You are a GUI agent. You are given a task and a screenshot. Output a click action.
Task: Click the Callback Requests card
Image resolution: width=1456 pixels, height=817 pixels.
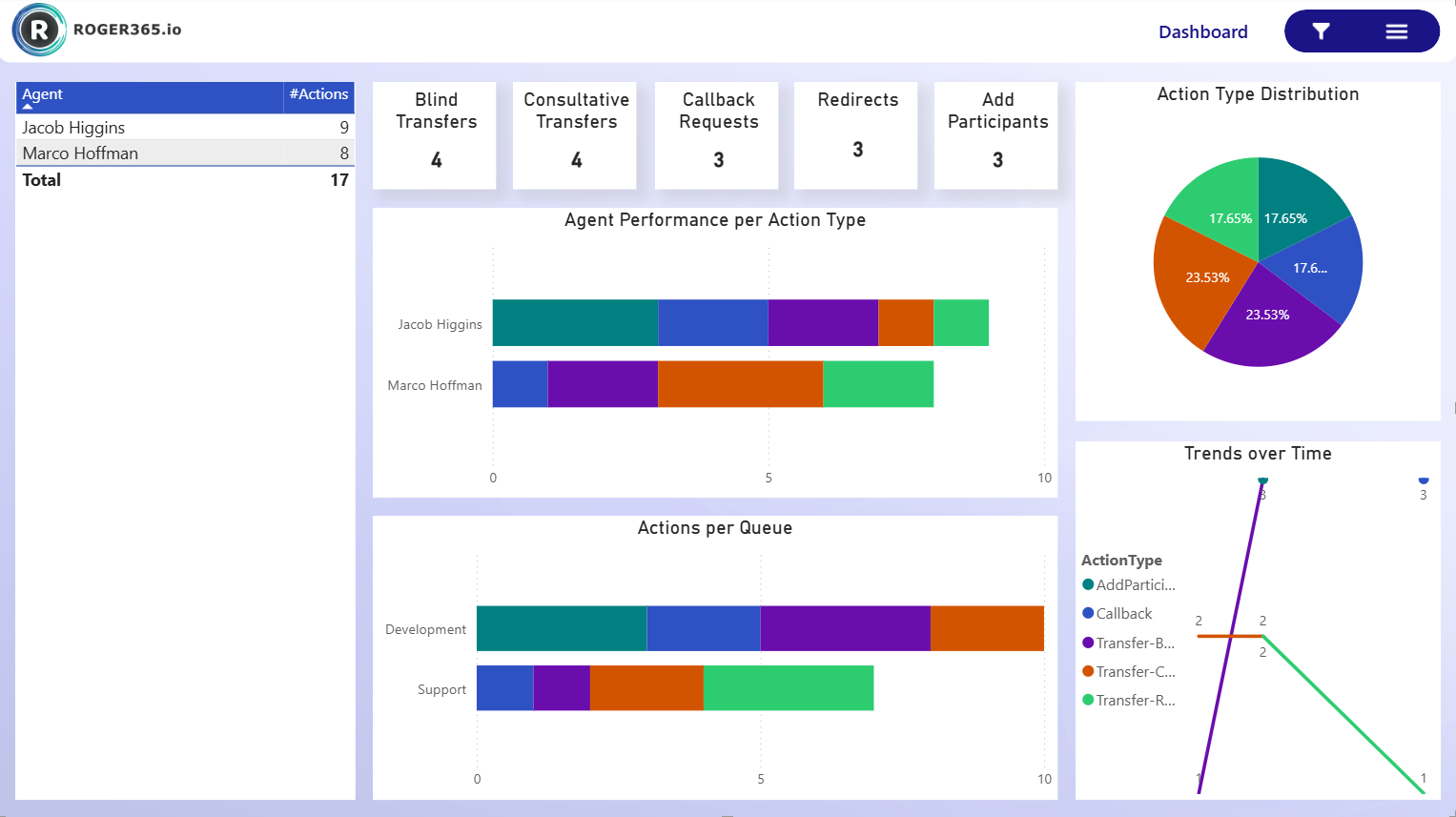(717, 134)
